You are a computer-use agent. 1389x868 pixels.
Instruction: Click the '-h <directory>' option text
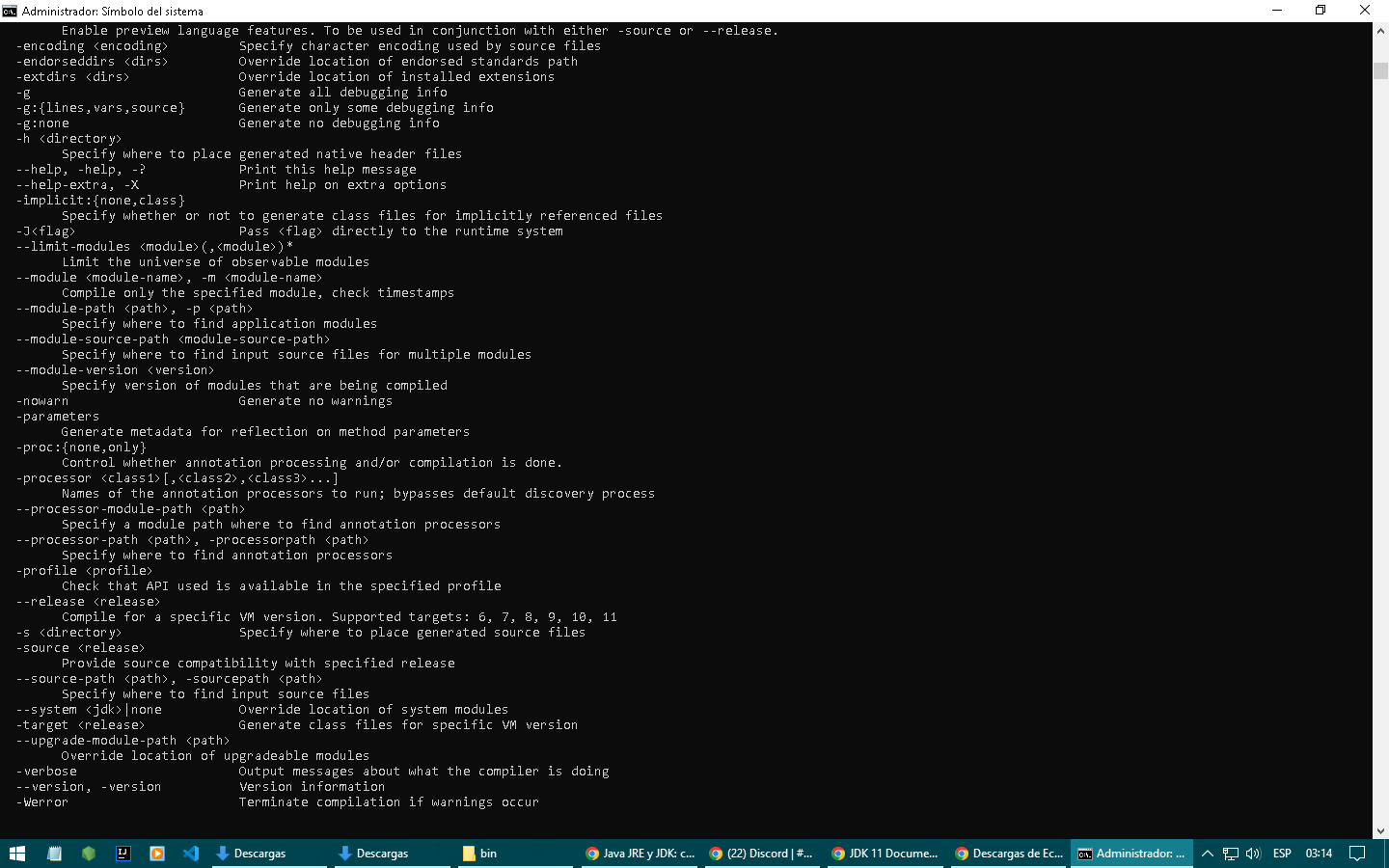69,139
